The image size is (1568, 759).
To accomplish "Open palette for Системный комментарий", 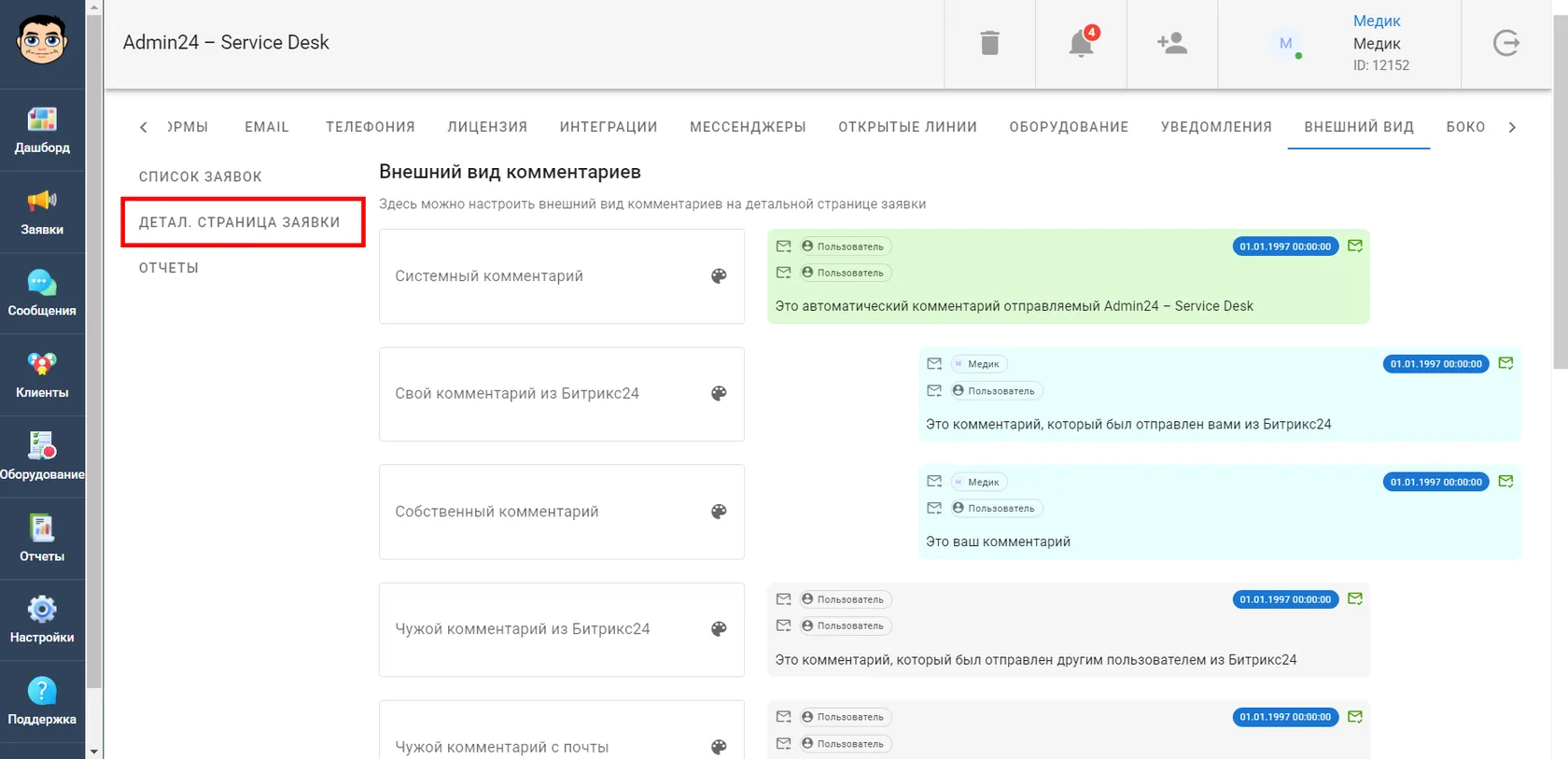I will pos(719,275).
